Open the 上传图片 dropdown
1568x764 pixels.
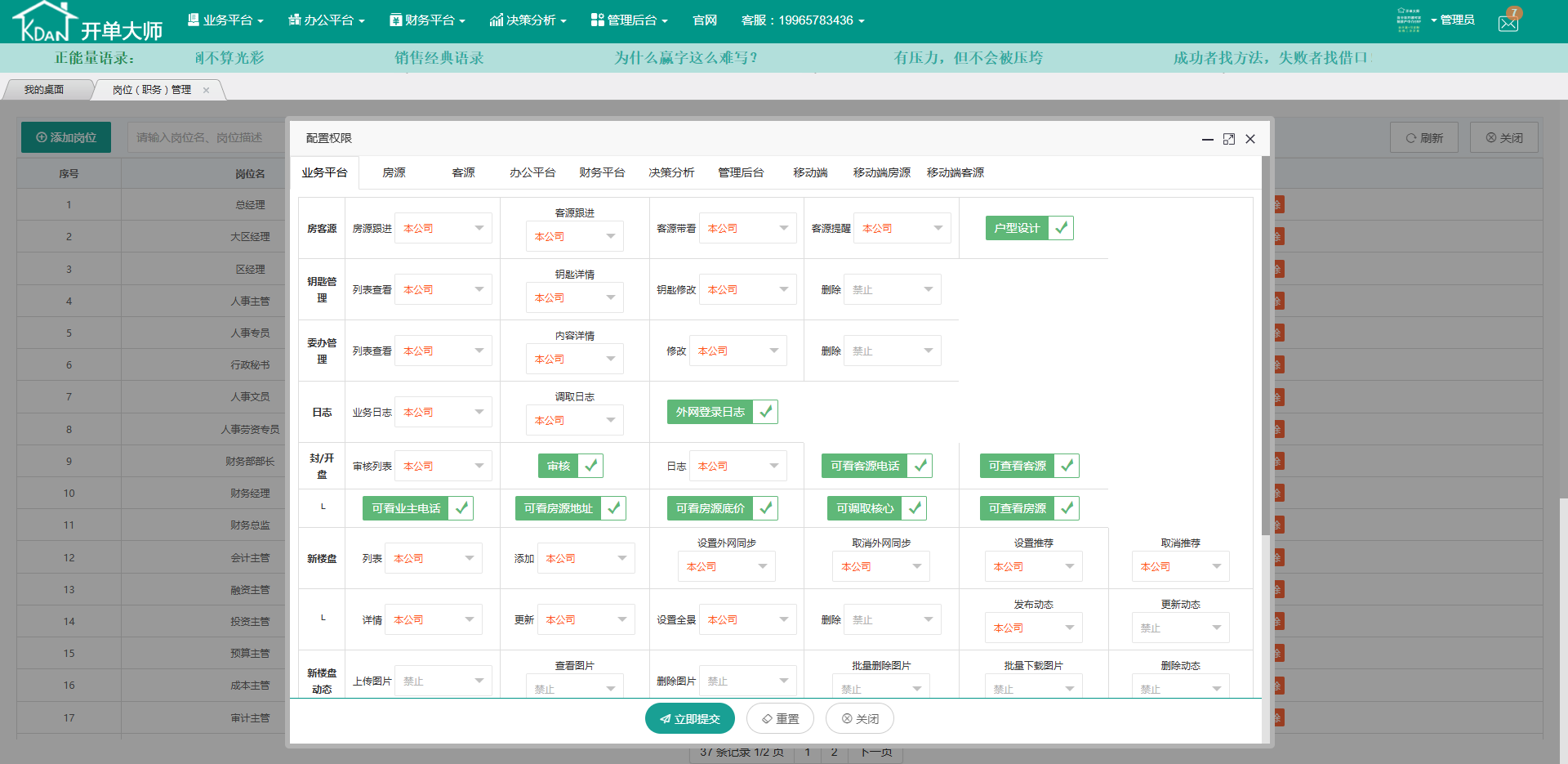(x=443, y=681)
